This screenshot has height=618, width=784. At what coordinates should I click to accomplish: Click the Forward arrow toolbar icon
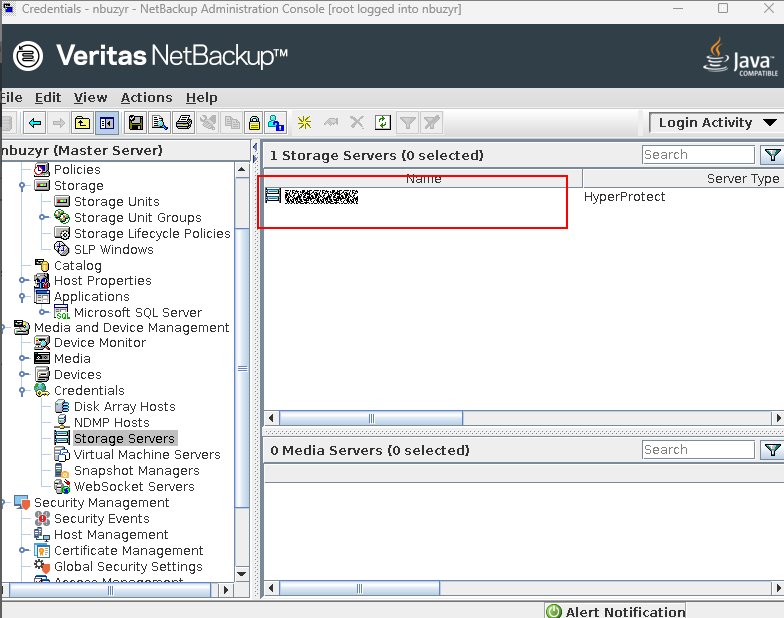tap(59, 122)
